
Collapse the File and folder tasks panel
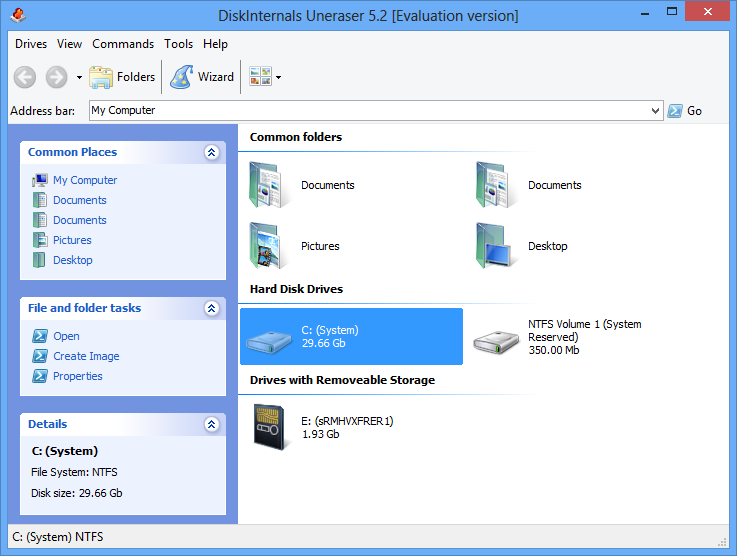coord(211,308)
